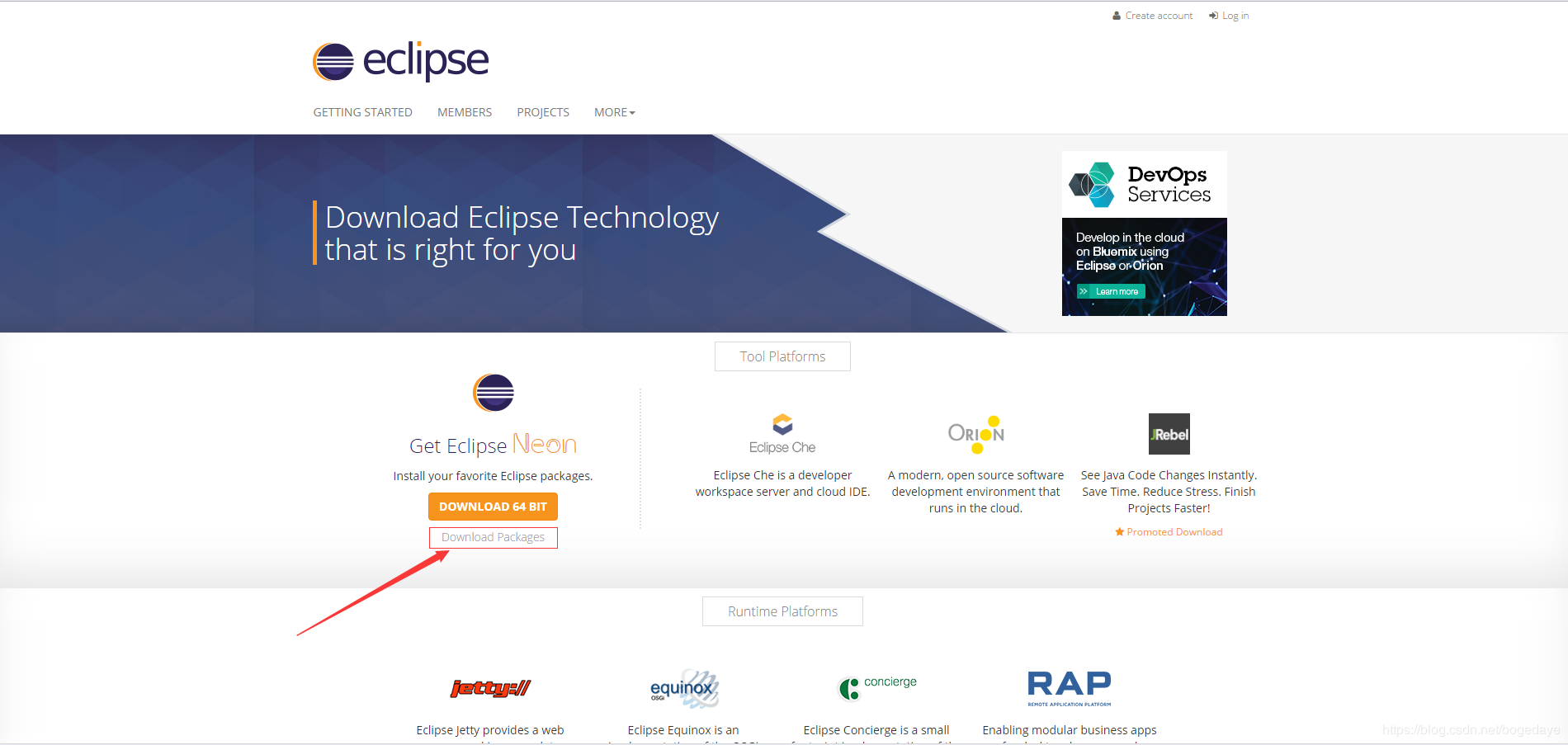This screenshot has height=745, width=1568.
Task: Click the DOWNLOAD 64 BIT button
Action: [494, 507]
